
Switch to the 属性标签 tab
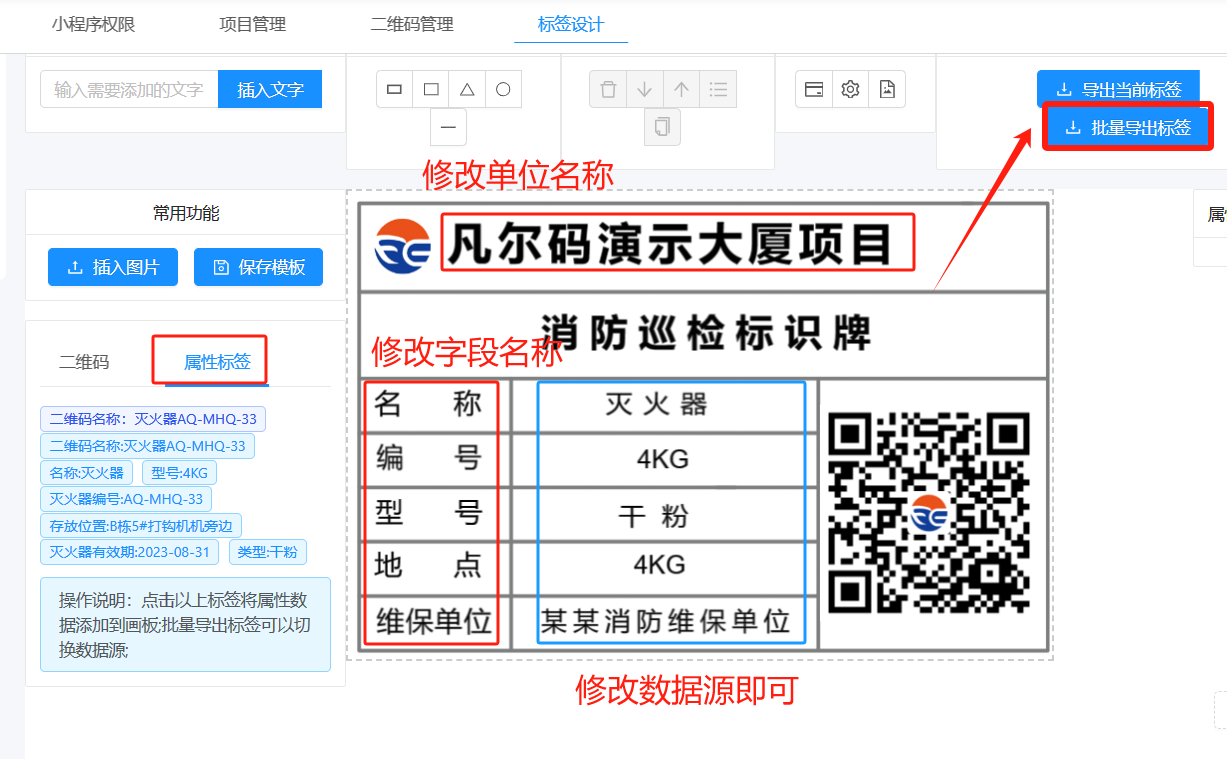click(209, 360)
